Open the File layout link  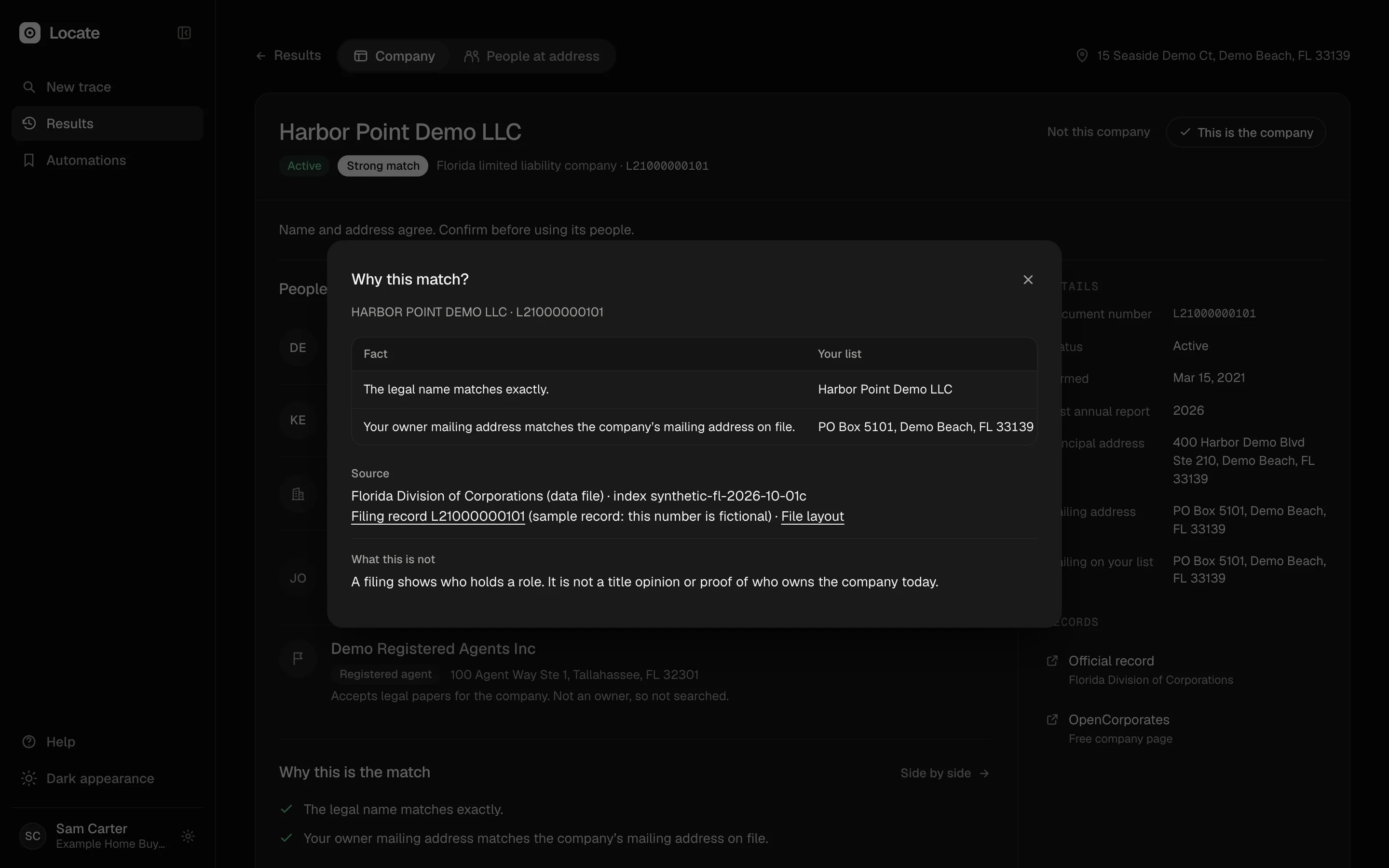coord(812,516)
